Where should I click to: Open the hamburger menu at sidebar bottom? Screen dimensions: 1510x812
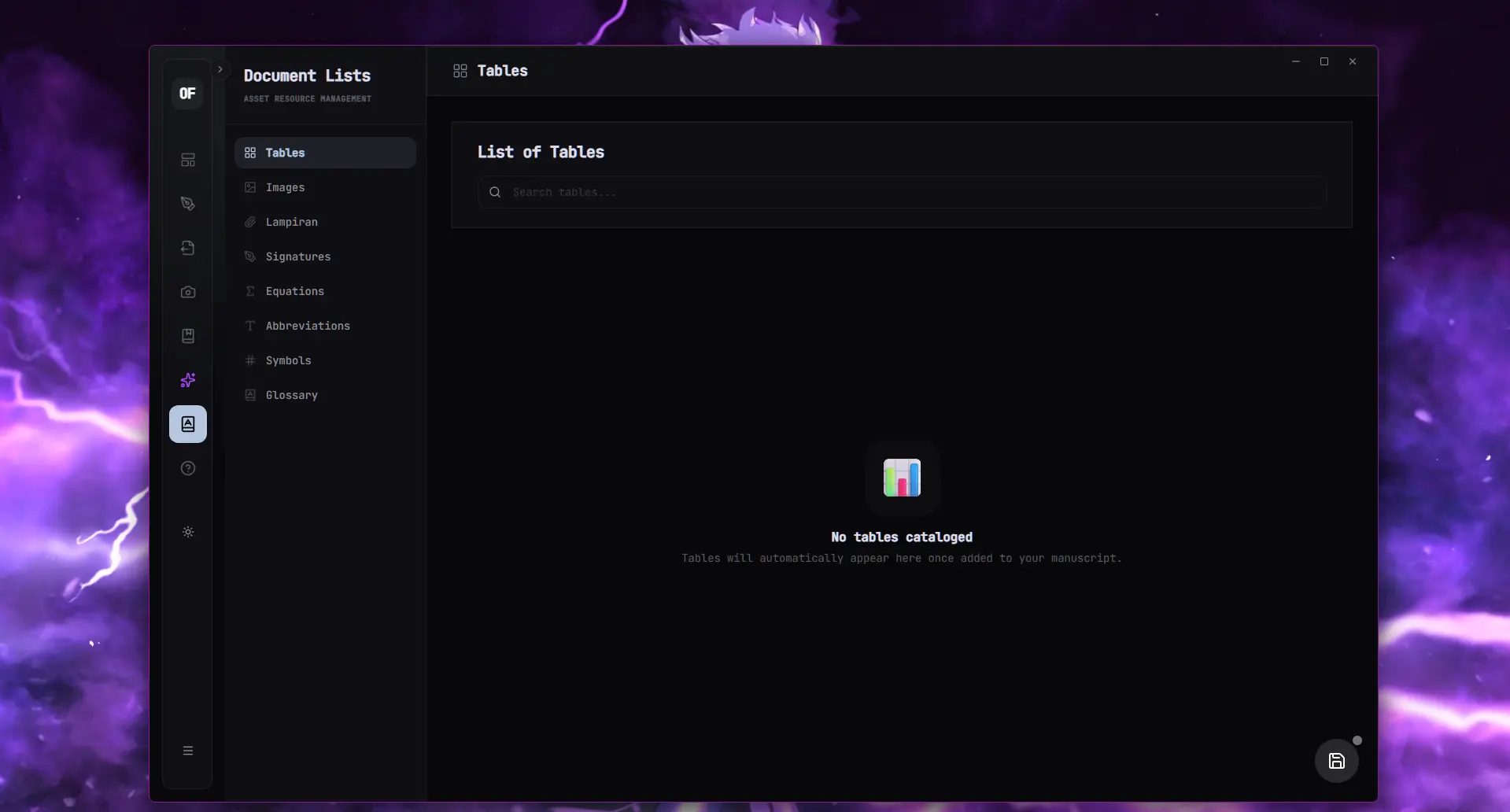(188, 751)
